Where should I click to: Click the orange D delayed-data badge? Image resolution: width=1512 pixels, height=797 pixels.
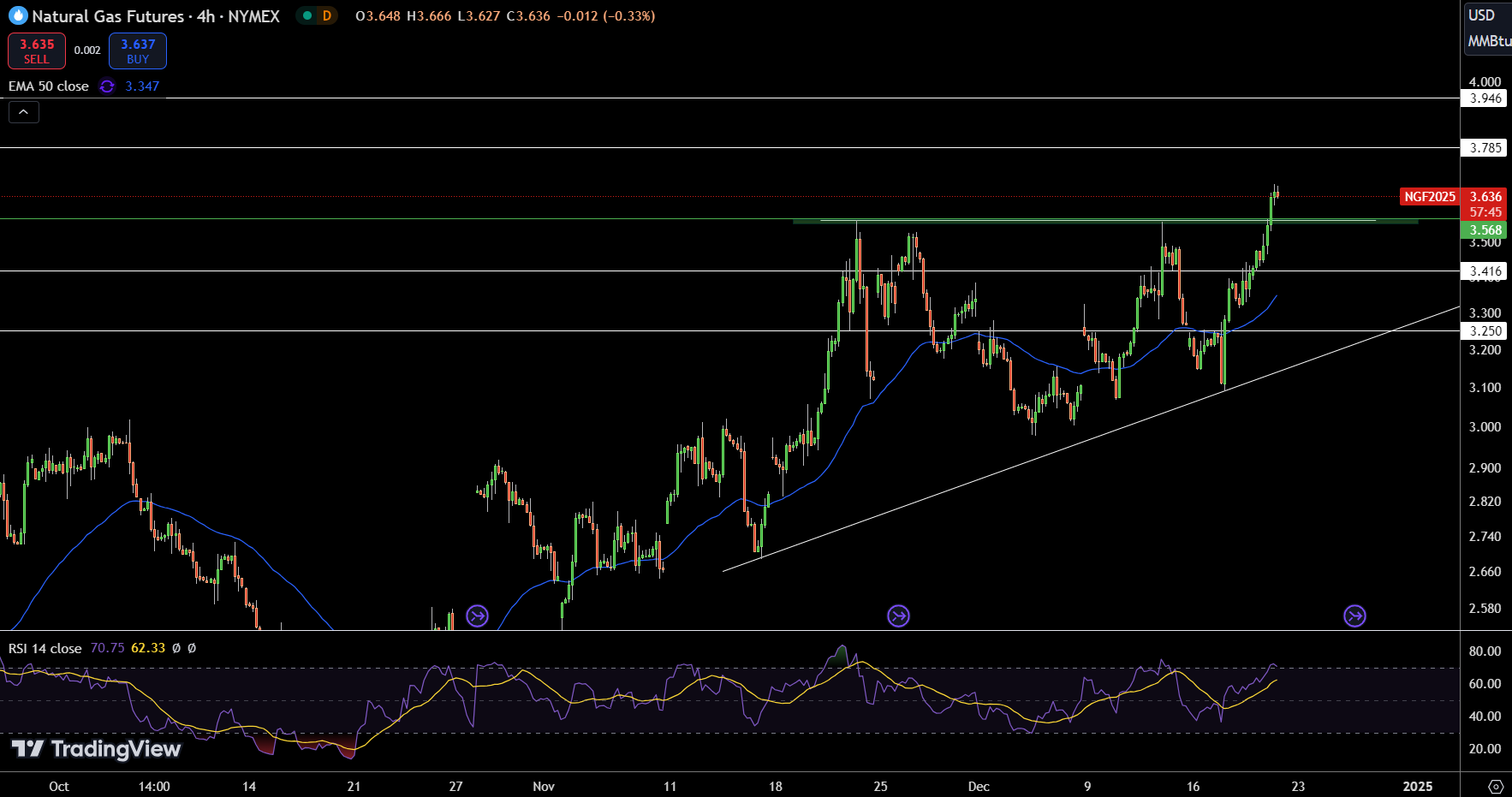coord(327,15)
